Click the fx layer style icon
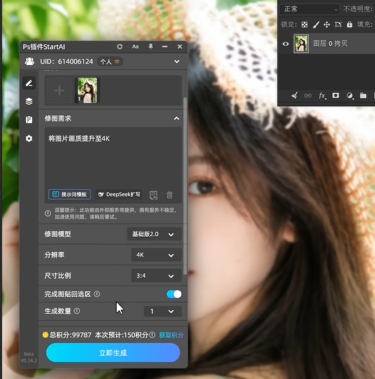The image size is (375, 379). (322, 96)
